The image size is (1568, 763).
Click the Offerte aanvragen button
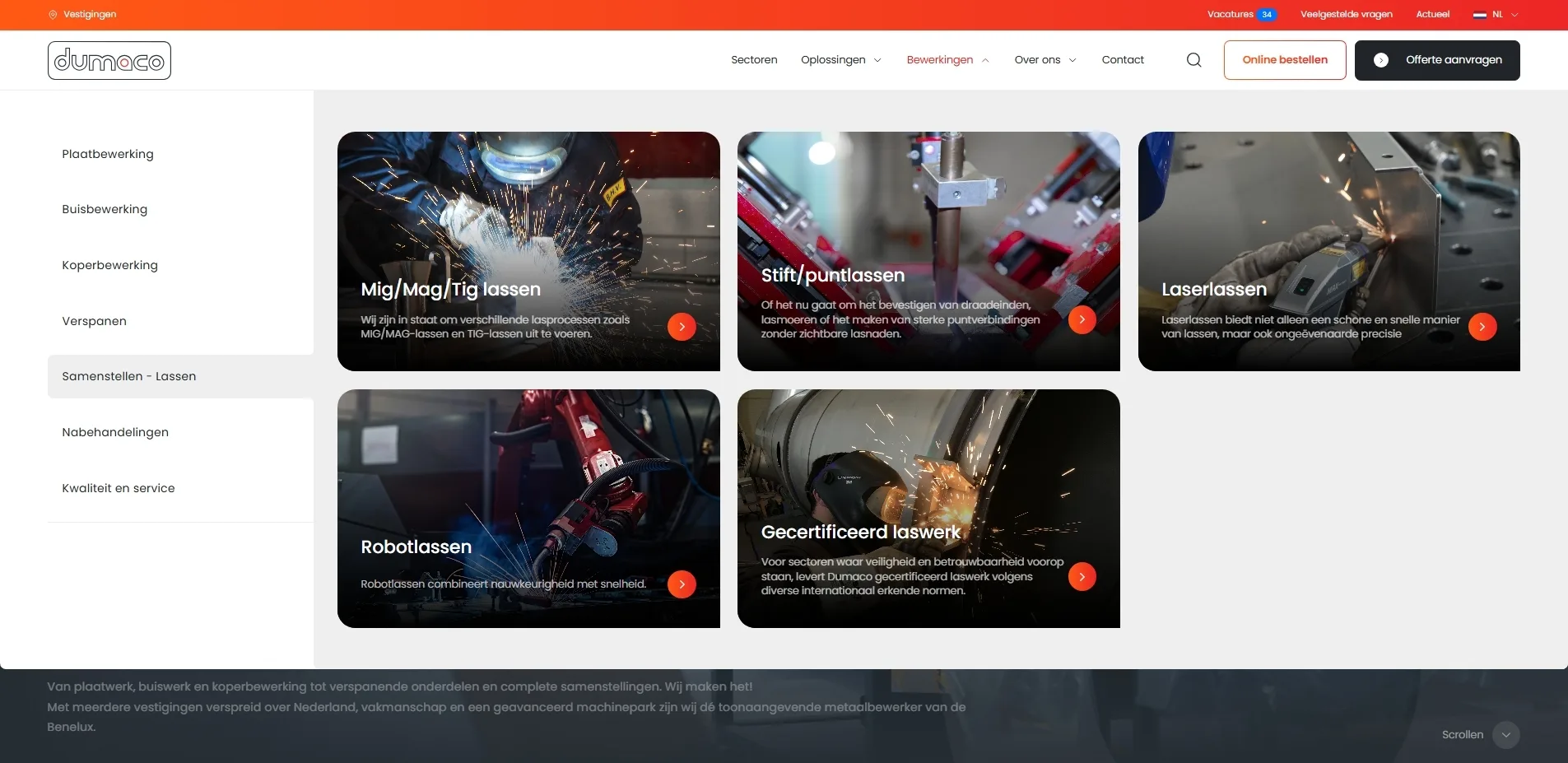pyautogui.click(x=1437, y=60)
